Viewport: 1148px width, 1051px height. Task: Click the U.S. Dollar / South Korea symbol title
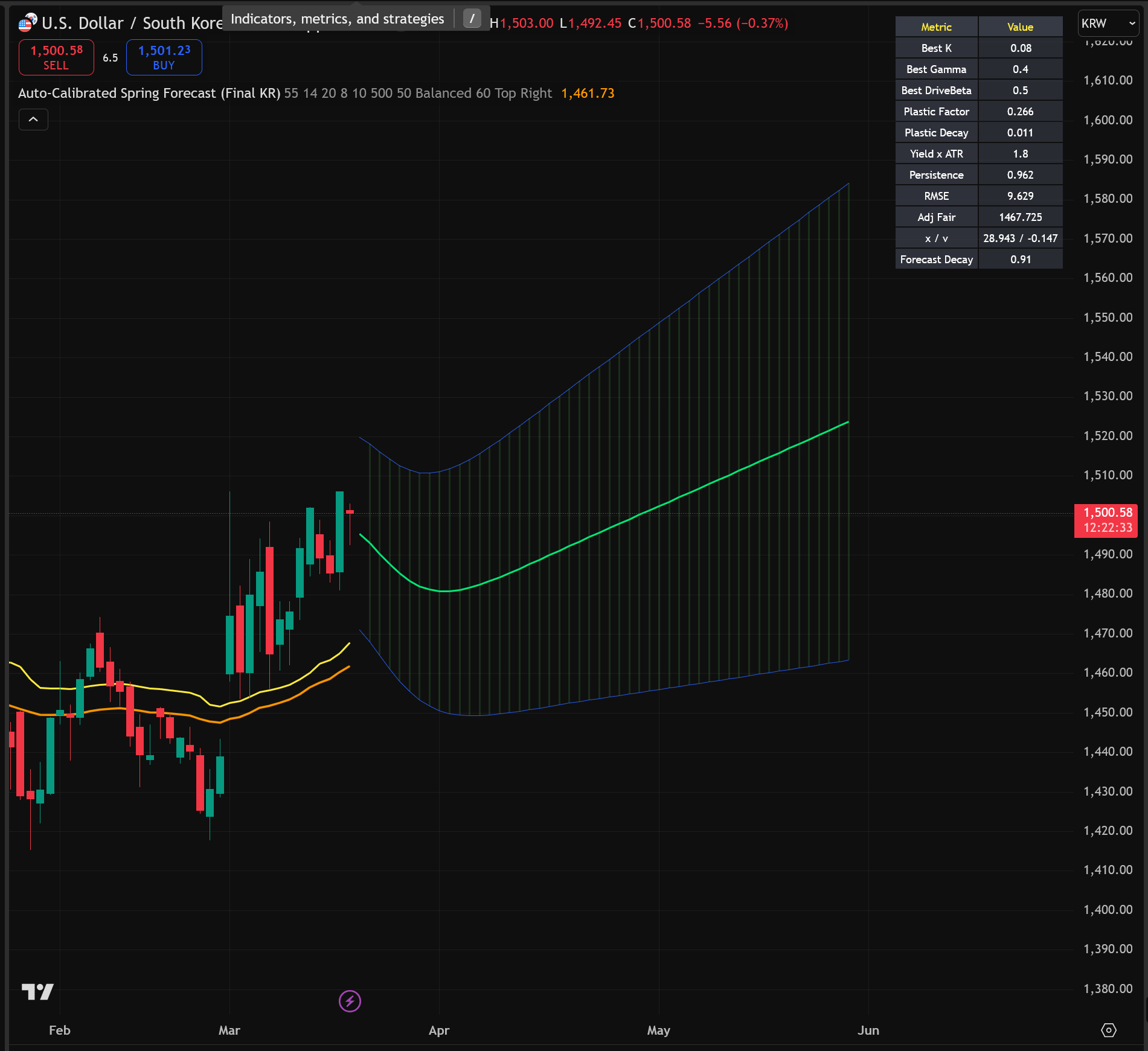132,24
